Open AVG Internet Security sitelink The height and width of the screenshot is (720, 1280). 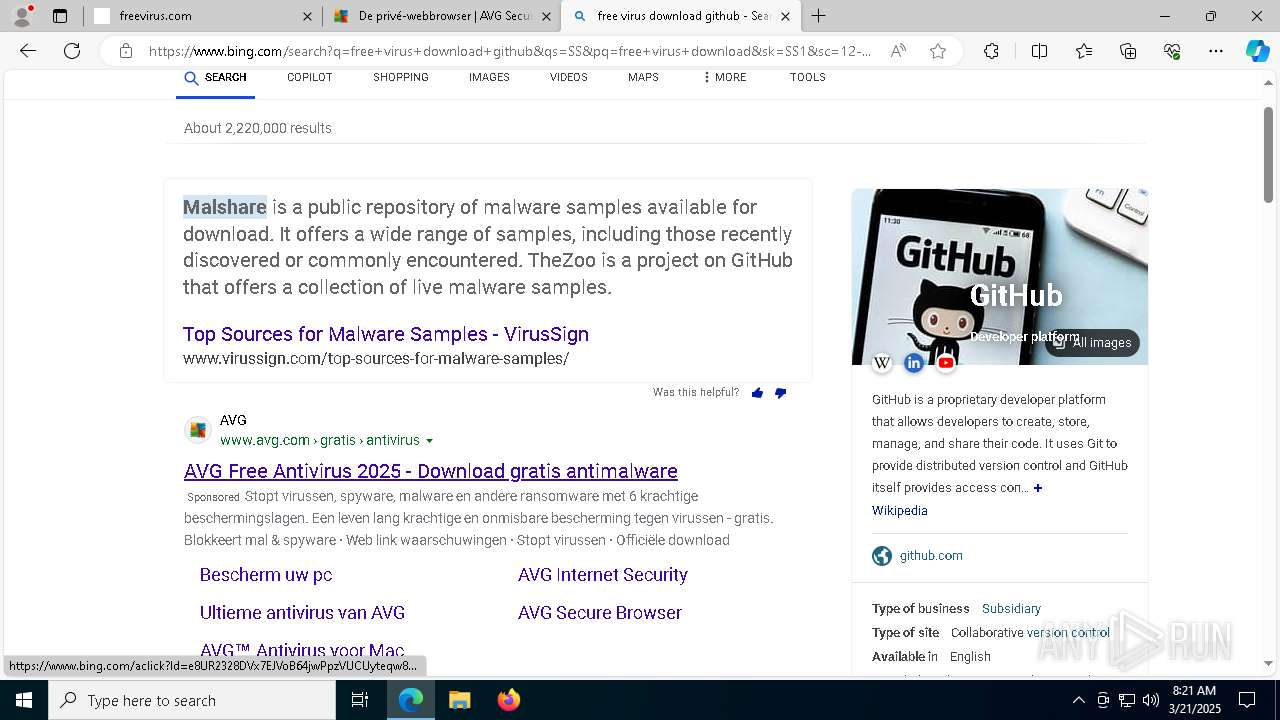603,575
